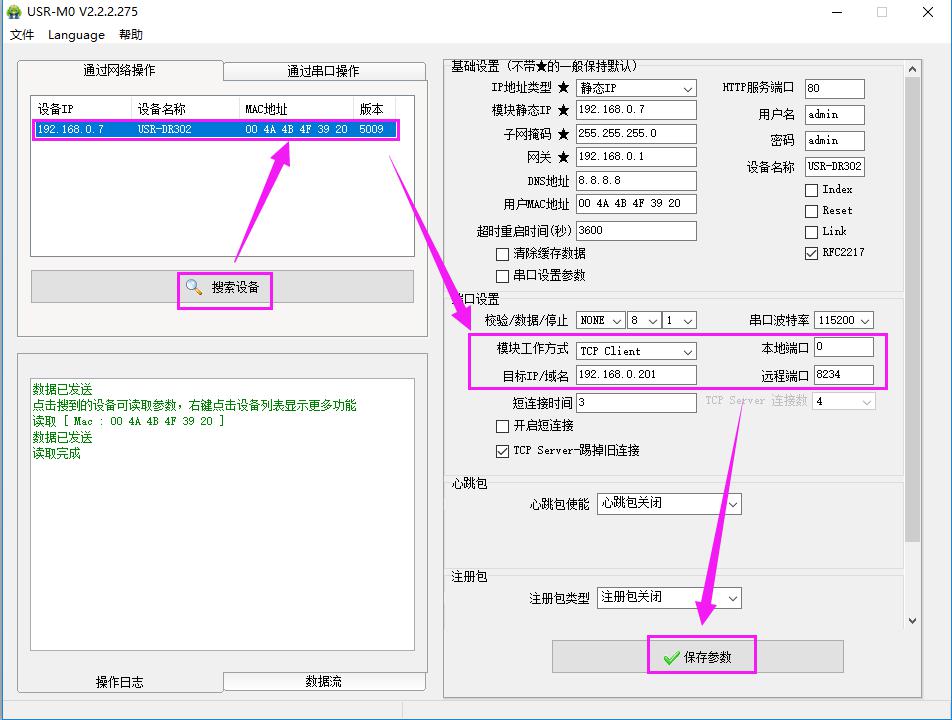Toggle the RFC2217 checkbox
Image resolution: width=952 pixels, height=720 pixels.
(812, 253)
